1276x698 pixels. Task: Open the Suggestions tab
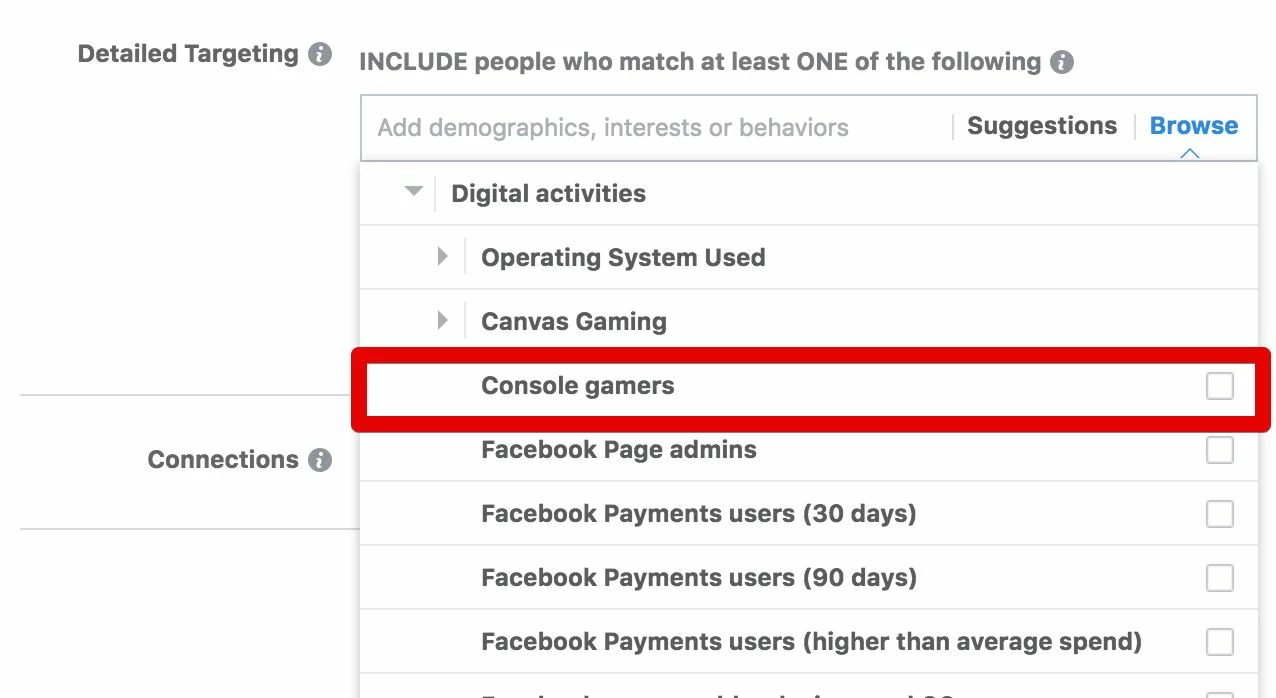[x=1042, y=126]
